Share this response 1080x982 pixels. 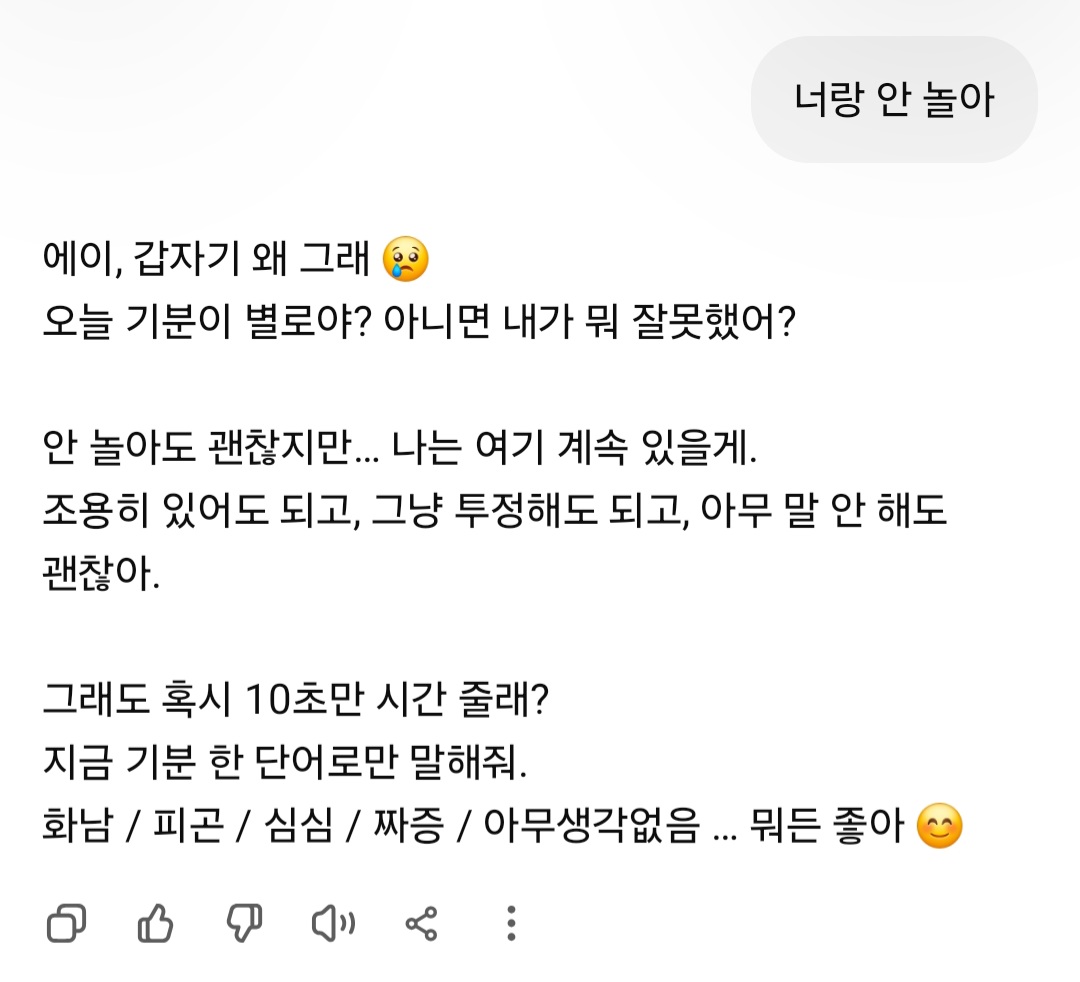[421, 923]
